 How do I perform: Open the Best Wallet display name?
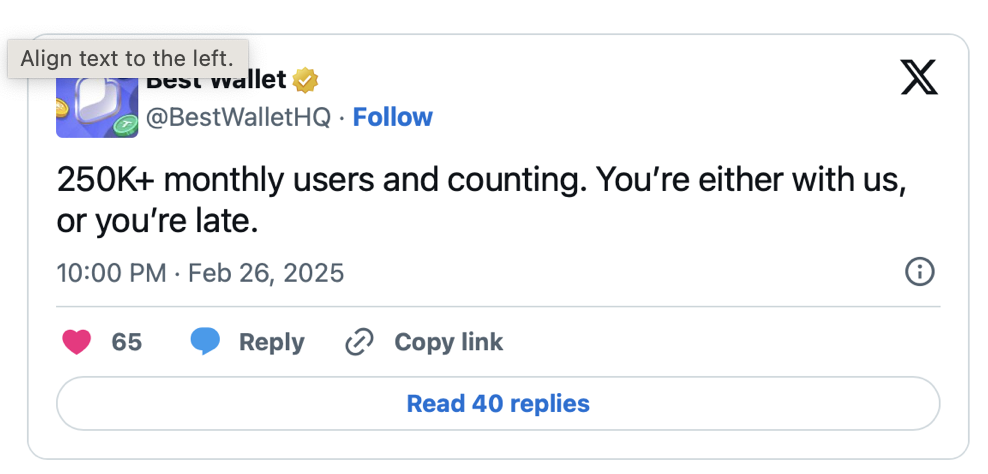(216, 82)
